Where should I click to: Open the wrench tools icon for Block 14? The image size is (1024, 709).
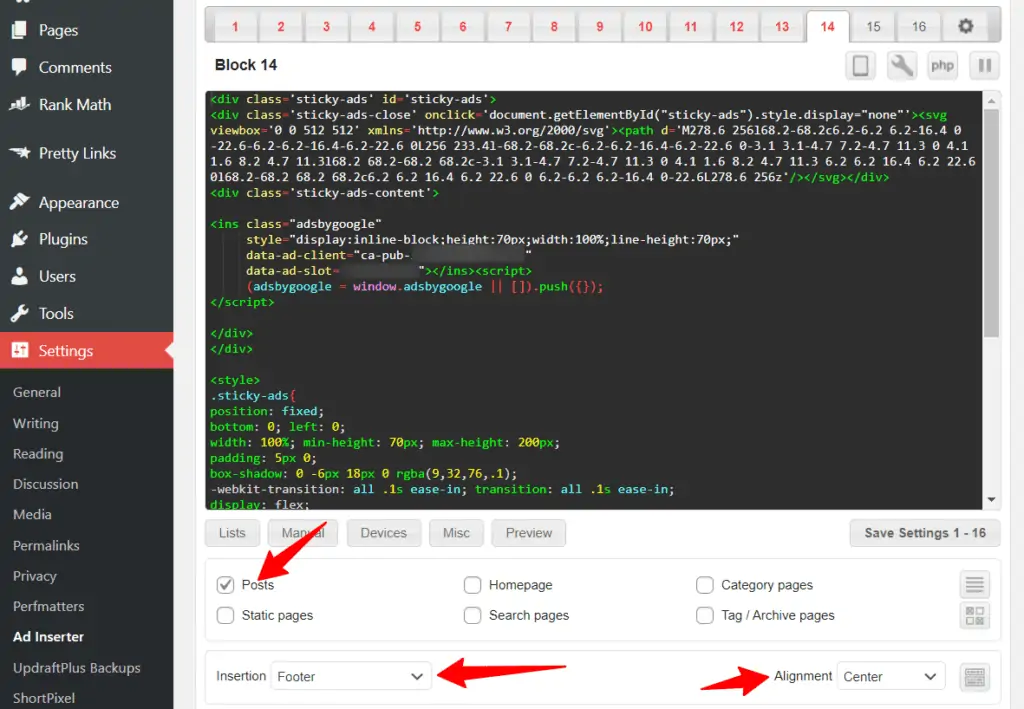click(x=901, y=65)
